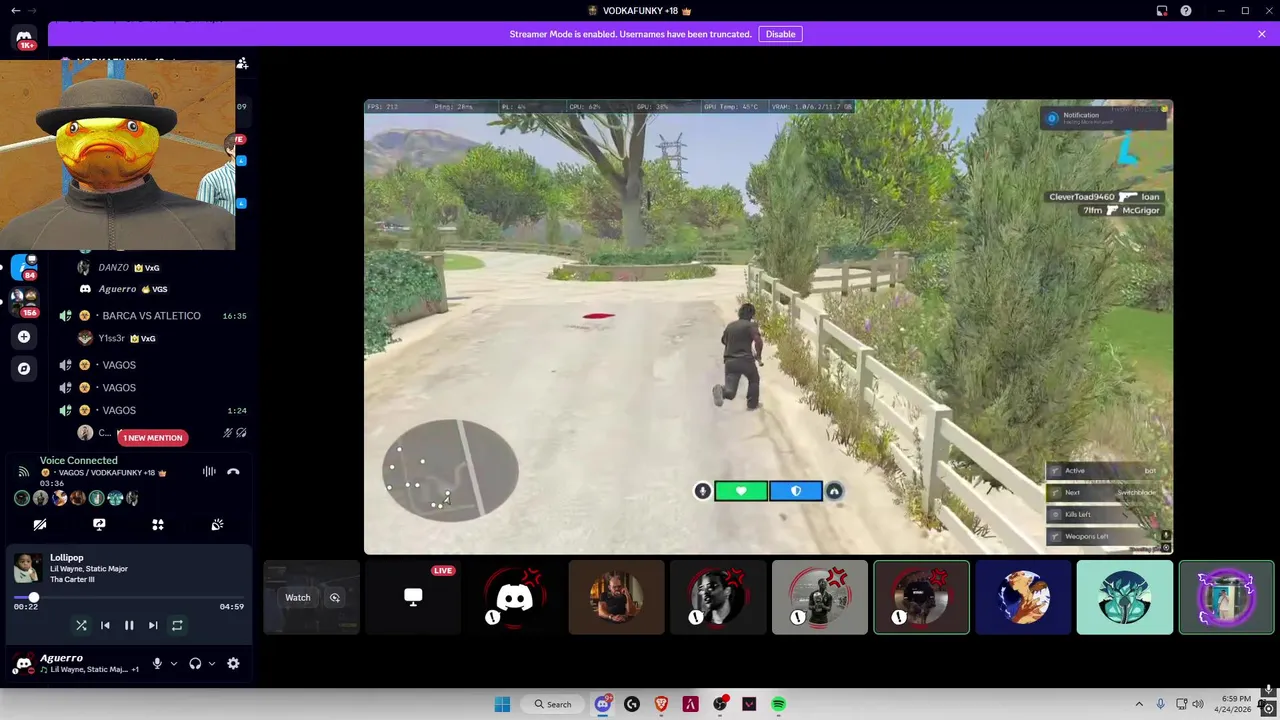Open VAGOS / VODKAFUNKY +18 channel link
This screenshot has height=720, width=1280.
[105, 473]
